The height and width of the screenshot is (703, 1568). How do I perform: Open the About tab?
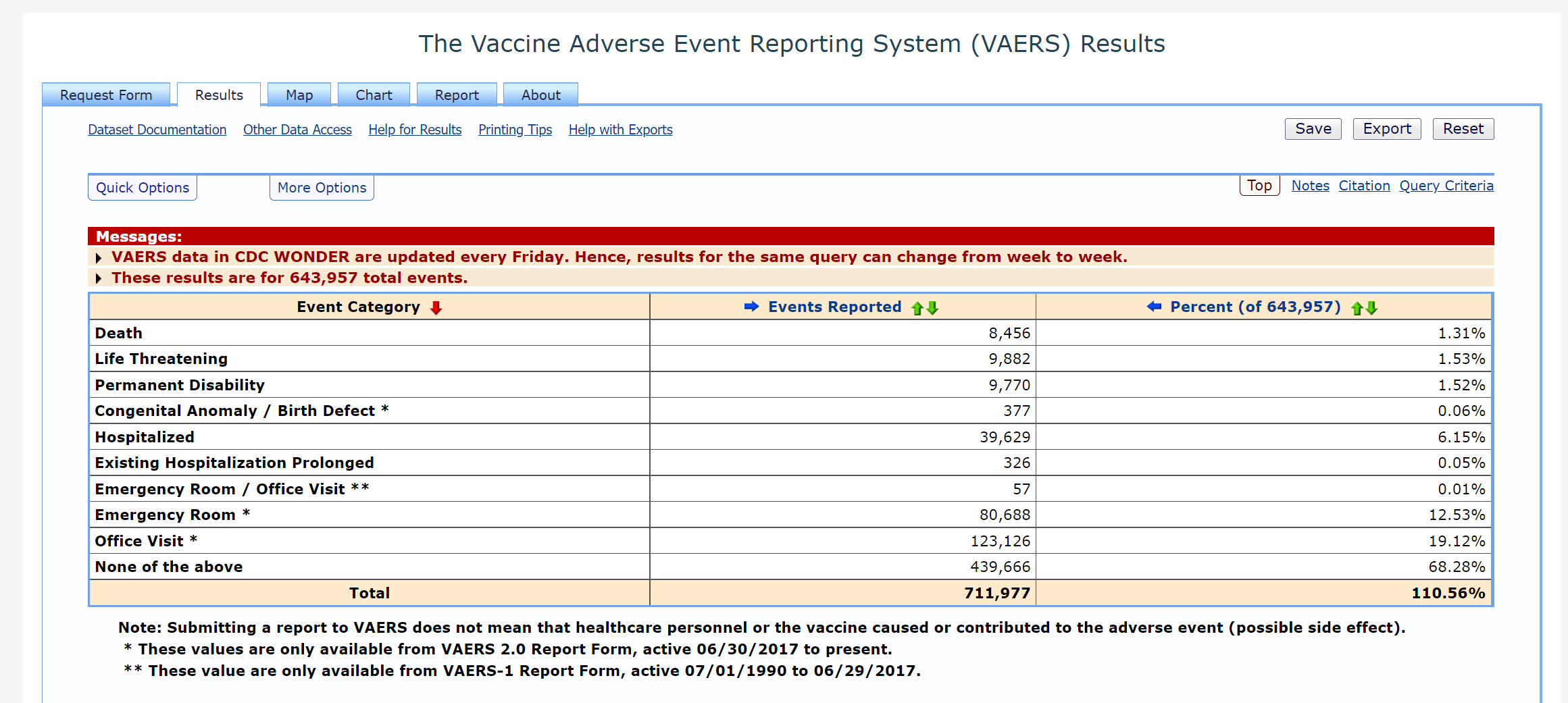(x=540, y=95)
